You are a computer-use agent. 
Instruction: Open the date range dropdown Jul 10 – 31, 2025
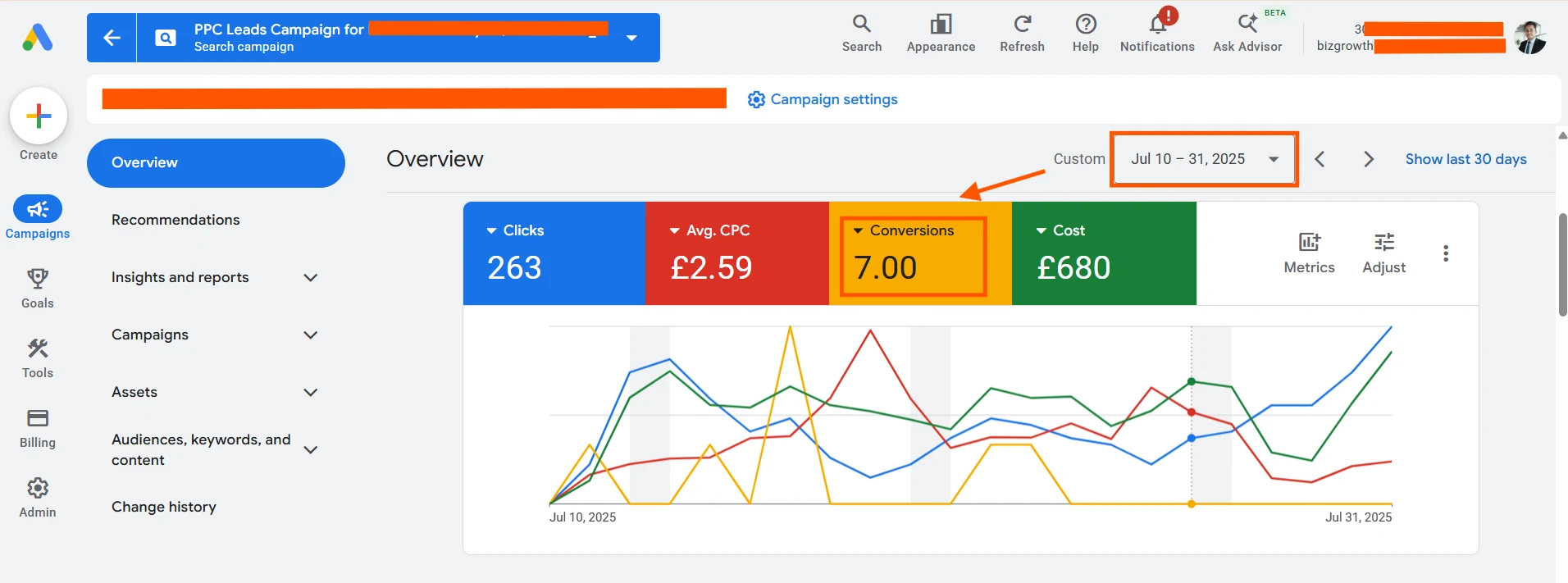coord(1204,159)
